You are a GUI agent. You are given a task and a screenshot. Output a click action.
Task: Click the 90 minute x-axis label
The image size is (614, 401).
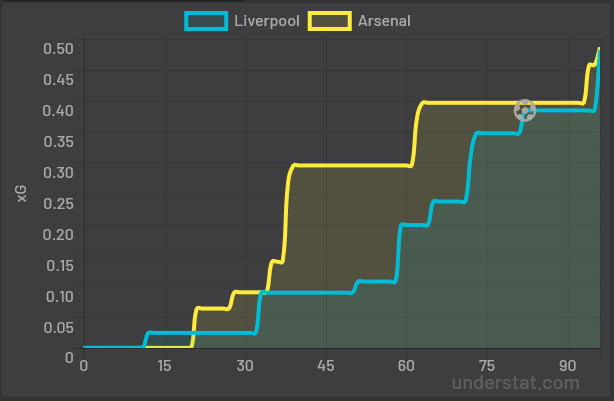pyautogui.click(x=567, y=366)
